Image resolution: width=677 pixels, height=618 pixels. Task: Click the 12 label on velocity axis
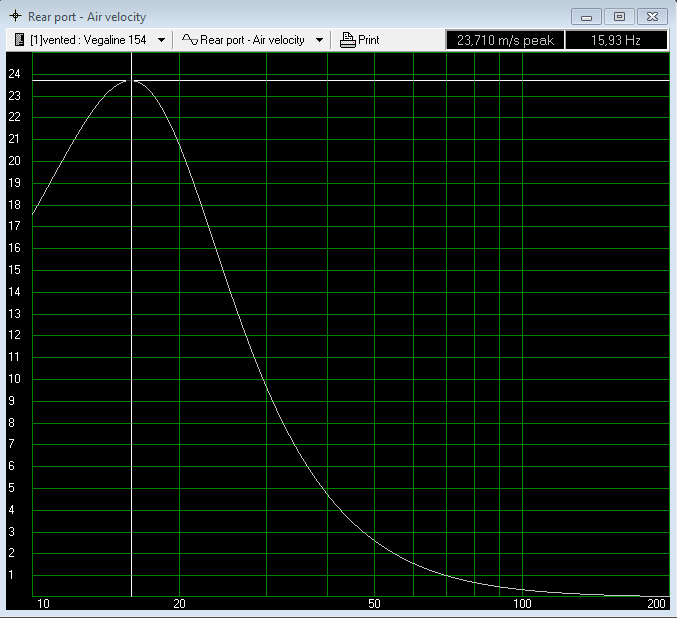click(14, 335)
